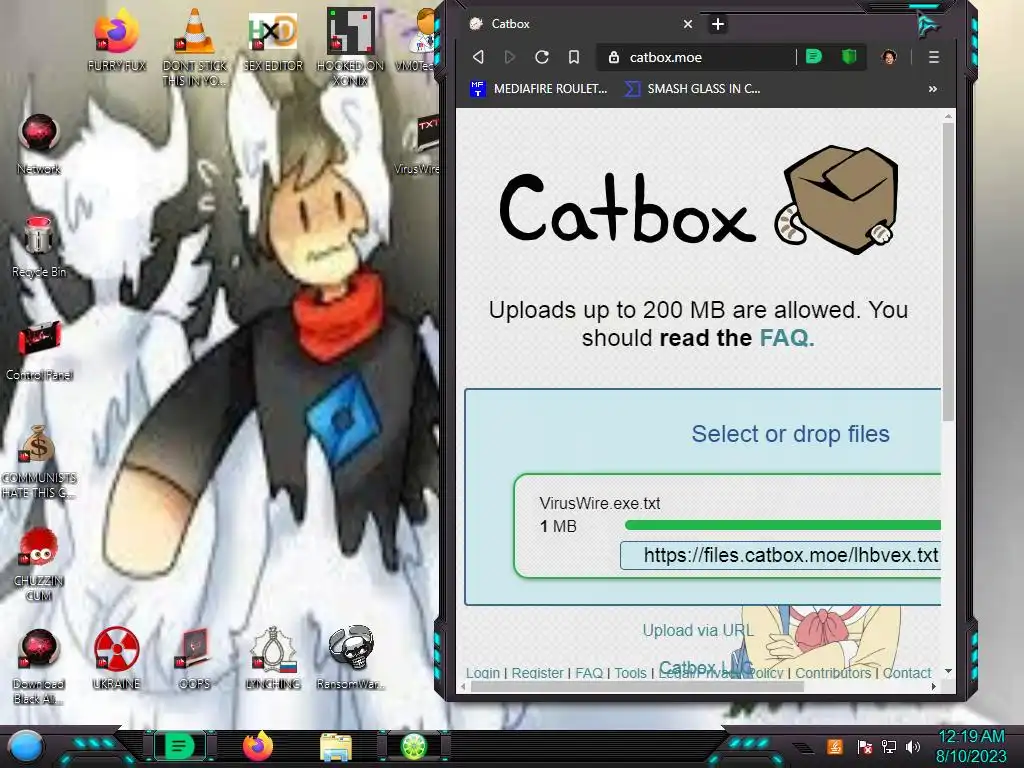Launch Firefox from the taskbar
The height and width of the screenshot is (768, 1024).
pos(258,746)
